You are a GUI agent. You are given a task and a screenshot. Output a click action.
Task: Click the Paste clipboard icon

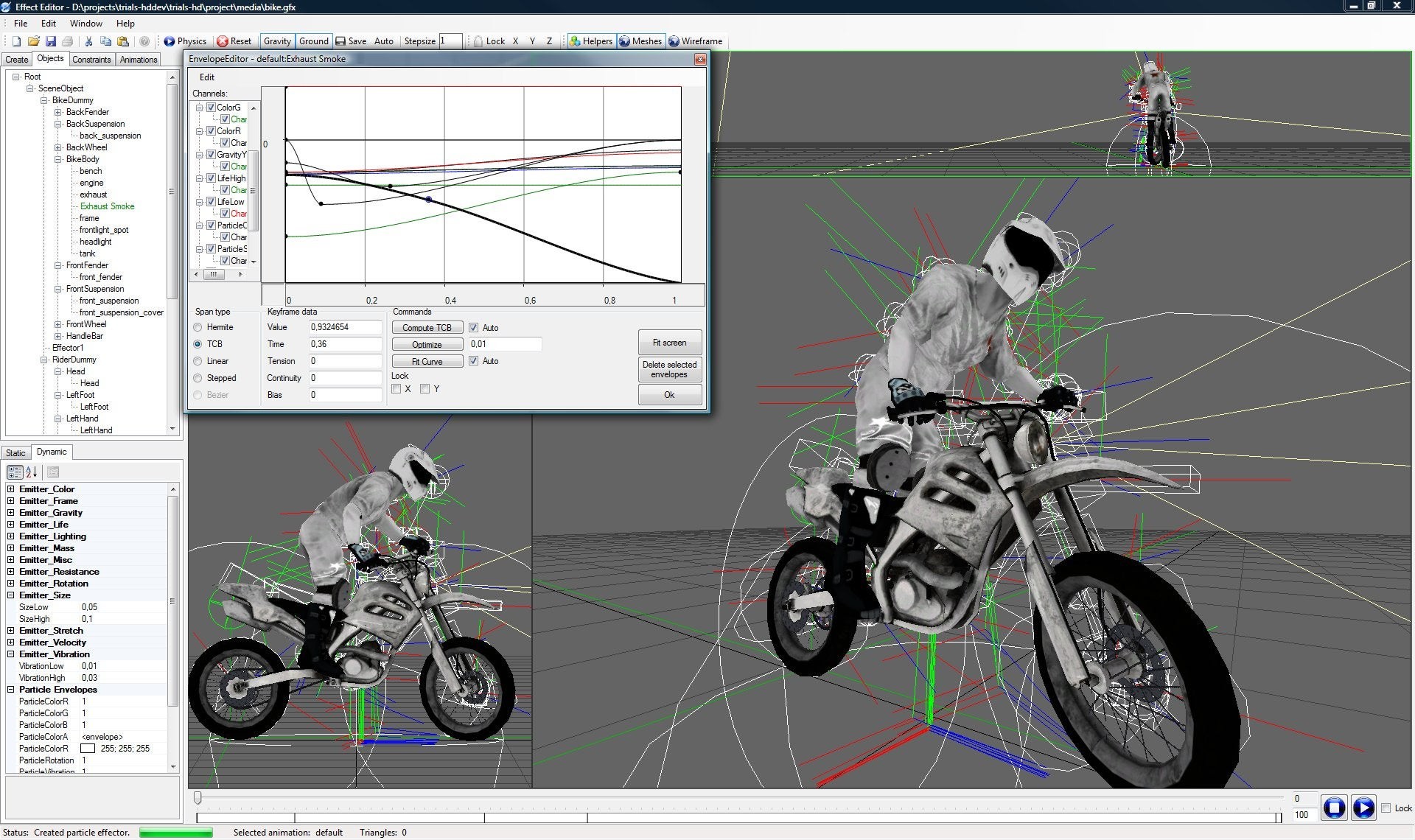(x=123, y=41)
